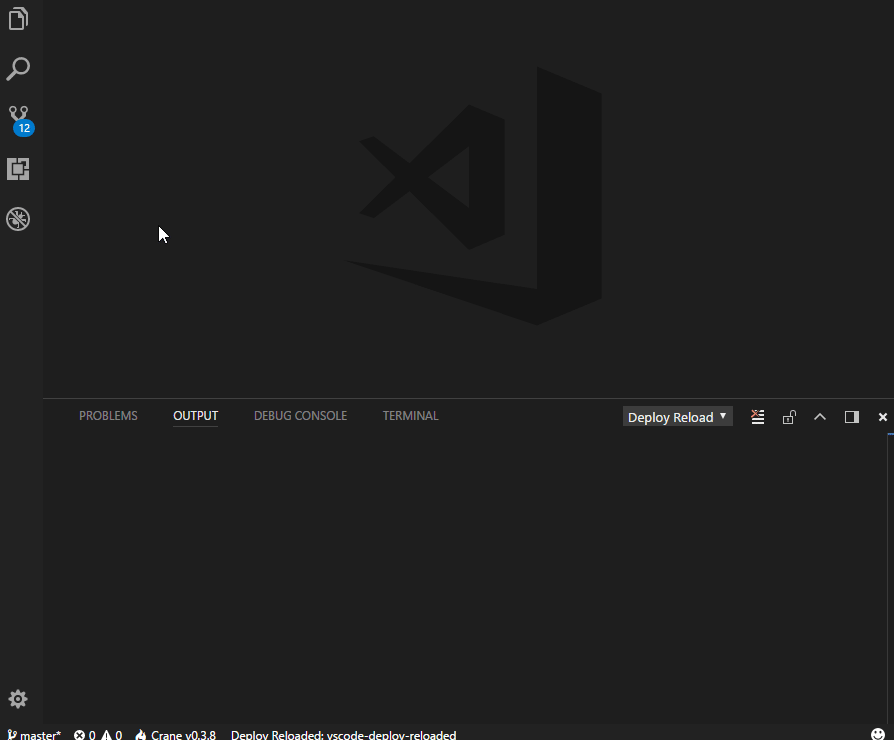Image resolution: width=894 pixels, height=740 pixels.
Task: Open the Manage gear menu
Action: (x=18, y=698)
